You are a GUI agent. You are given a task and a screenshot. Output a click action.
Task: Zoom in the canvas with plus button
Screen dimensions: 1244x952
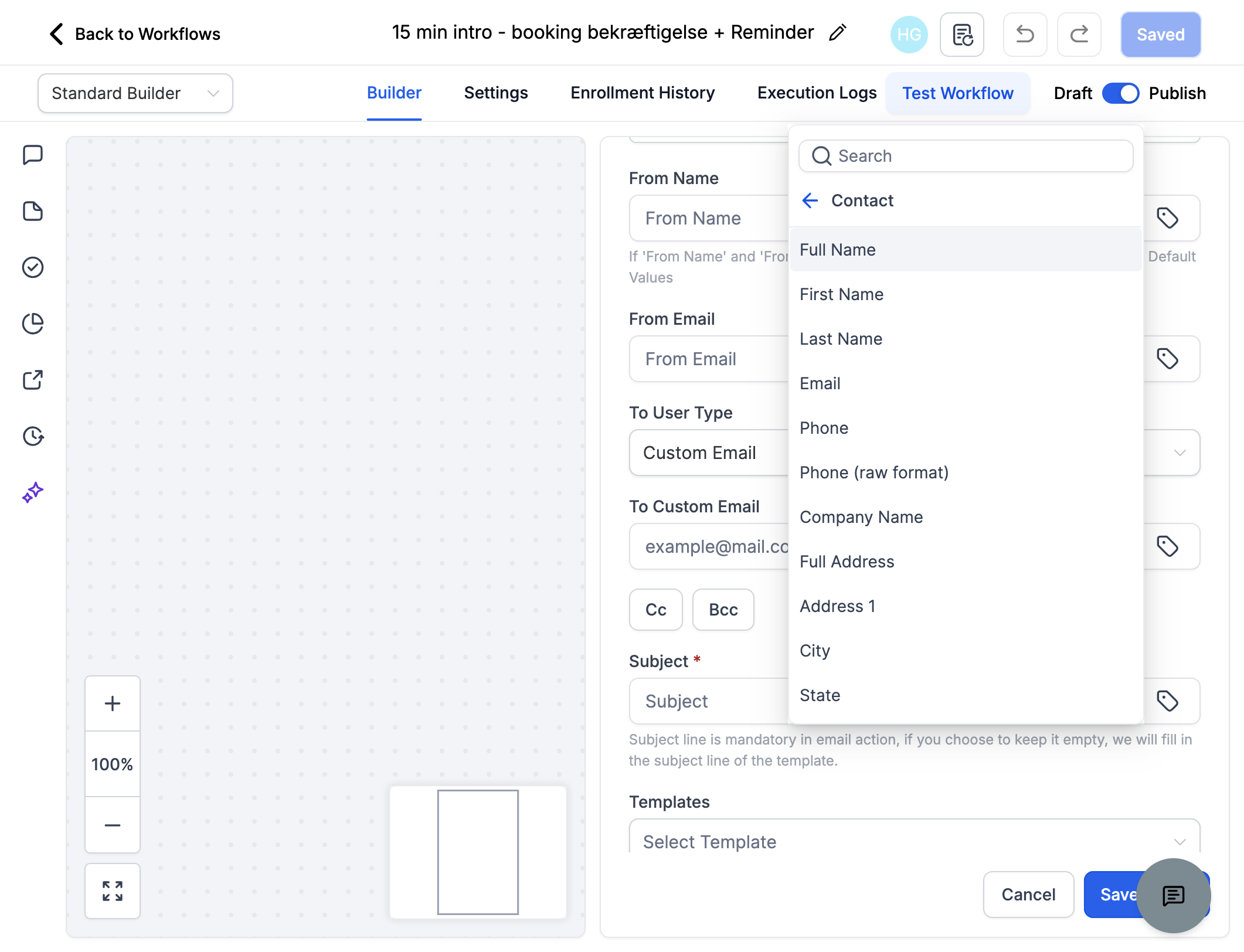113,703
